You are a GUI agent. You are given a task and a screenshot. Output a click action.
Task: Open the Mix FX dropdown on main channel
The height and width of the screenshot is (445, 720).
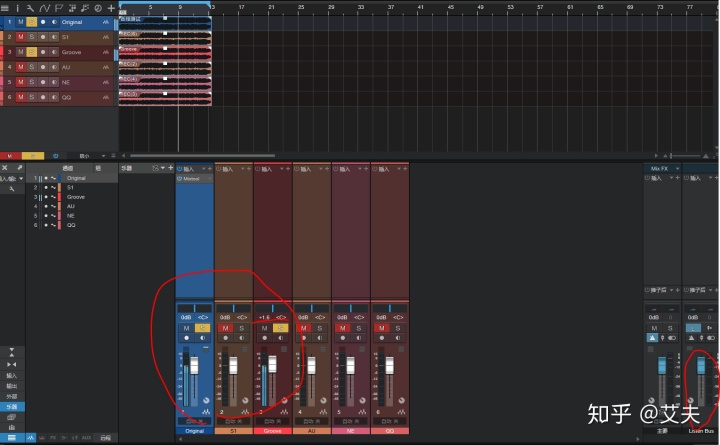coord(677,169)
